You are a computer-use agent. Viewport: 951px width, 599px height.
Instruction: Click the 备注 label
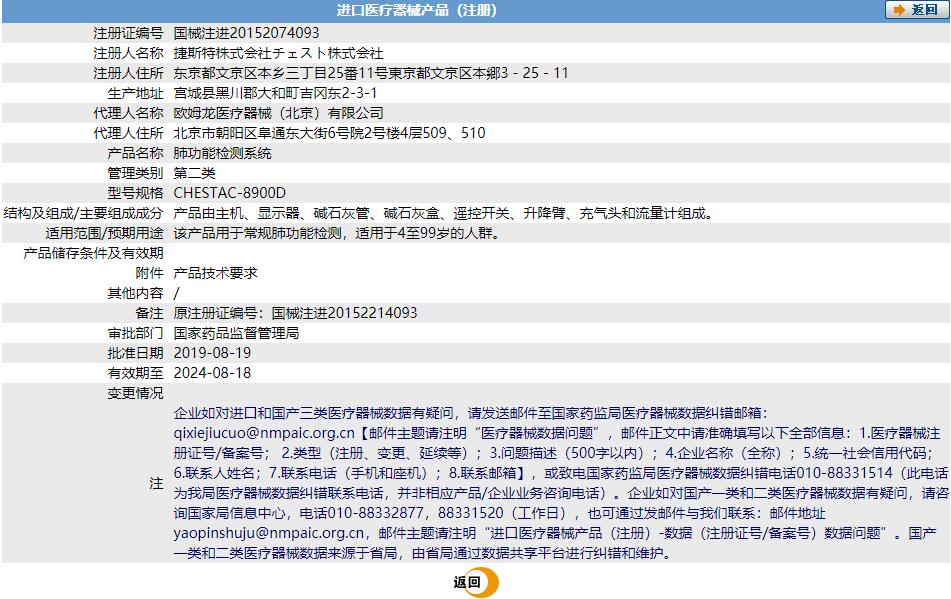149,313
